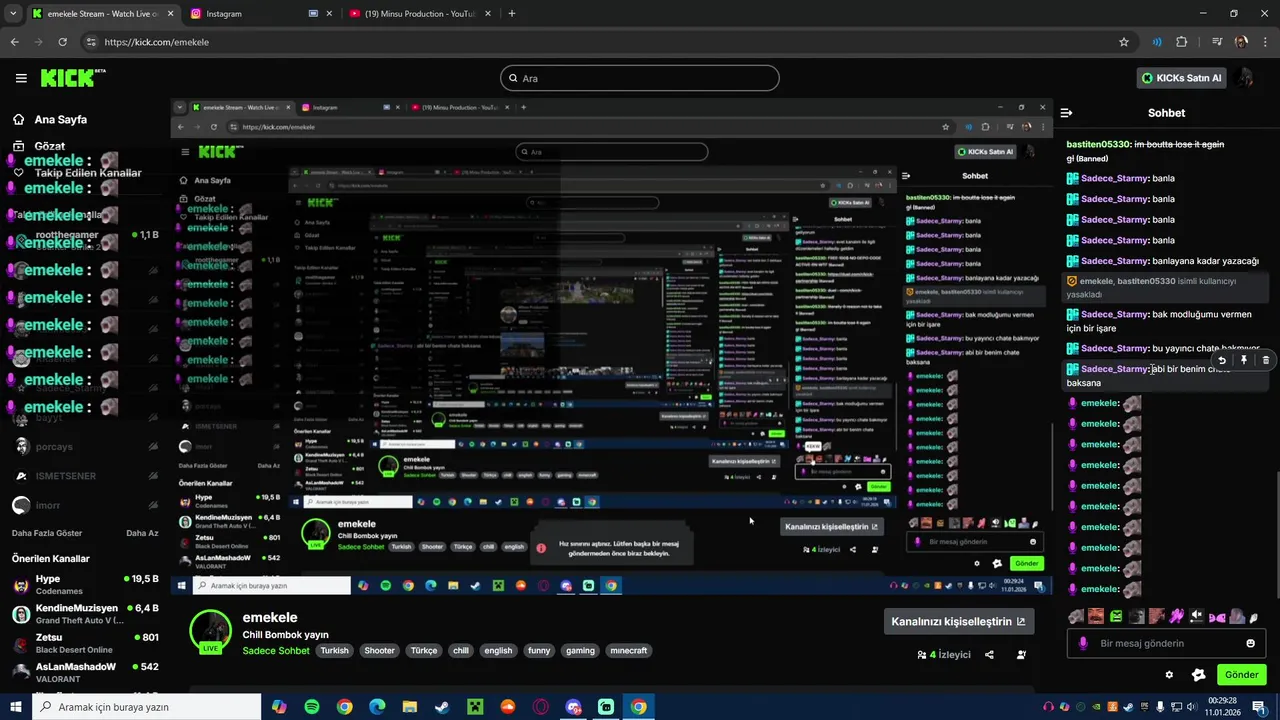Open a new browser tab
The width and height of the screenshot is (1280, 720).
[x=512, y=14]
